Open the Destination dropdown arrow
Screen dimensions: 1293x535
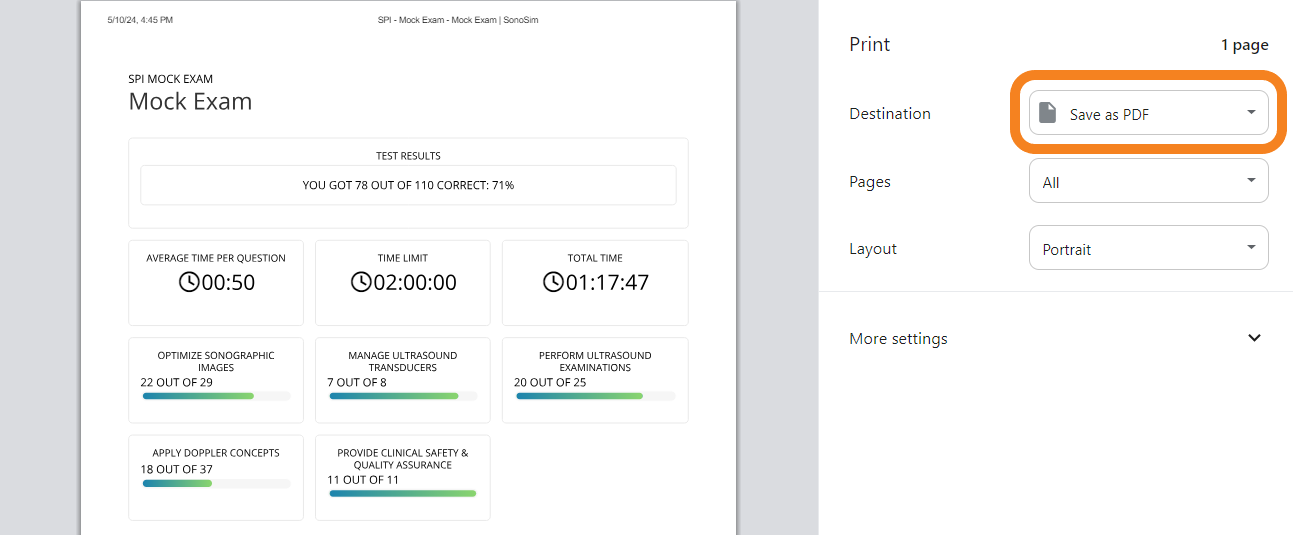click(1250, 113)
